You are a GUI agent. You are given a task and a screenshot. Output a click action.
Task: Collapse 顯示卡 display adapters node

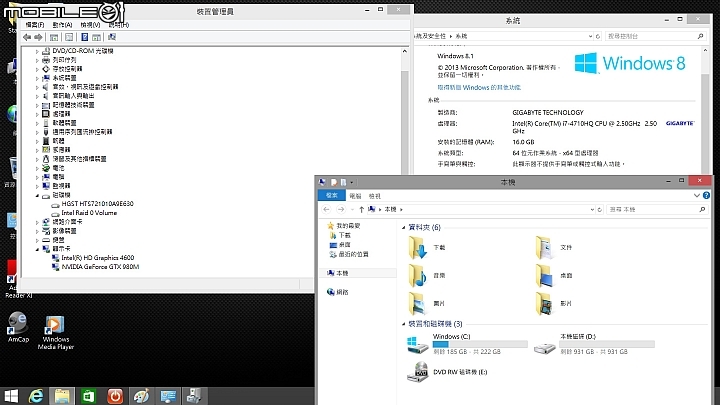(x=37, y=249)
